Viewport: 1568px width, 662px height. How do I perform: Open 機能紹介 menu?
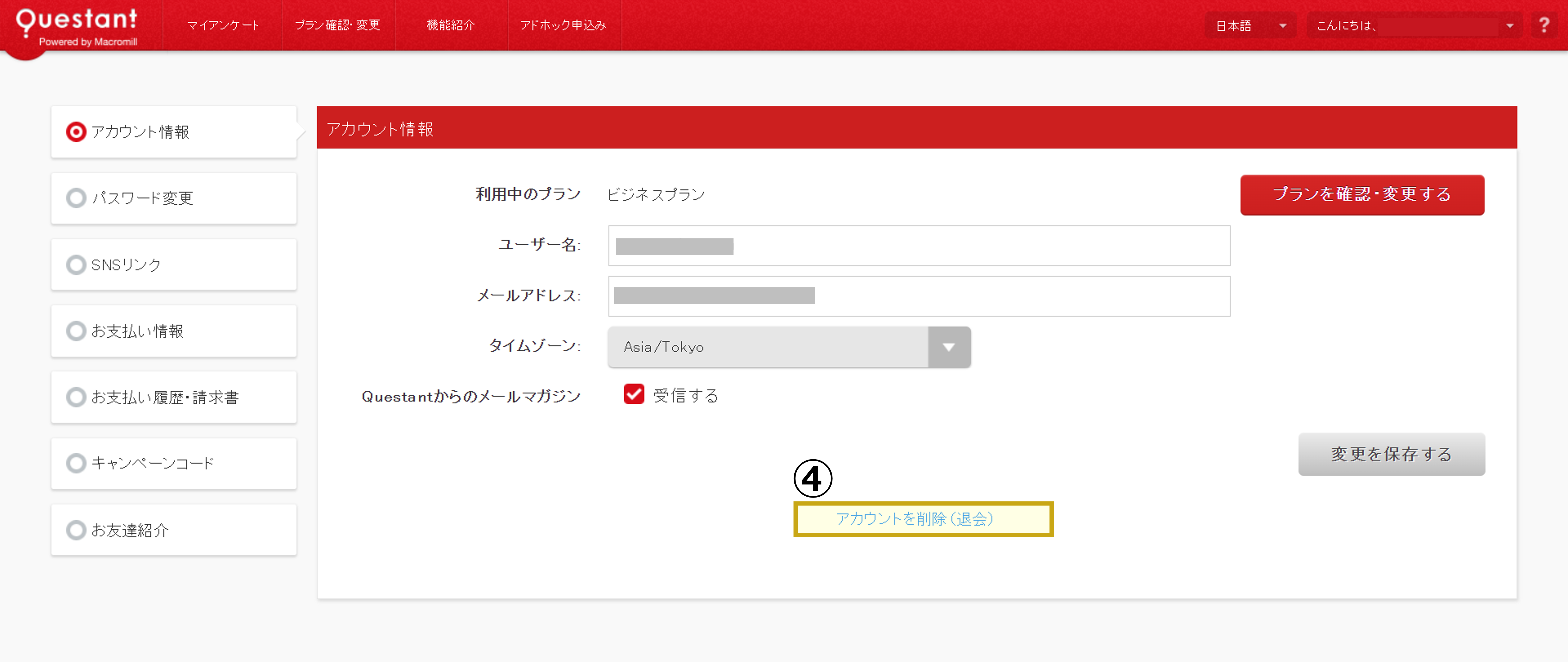coord(451,26)
